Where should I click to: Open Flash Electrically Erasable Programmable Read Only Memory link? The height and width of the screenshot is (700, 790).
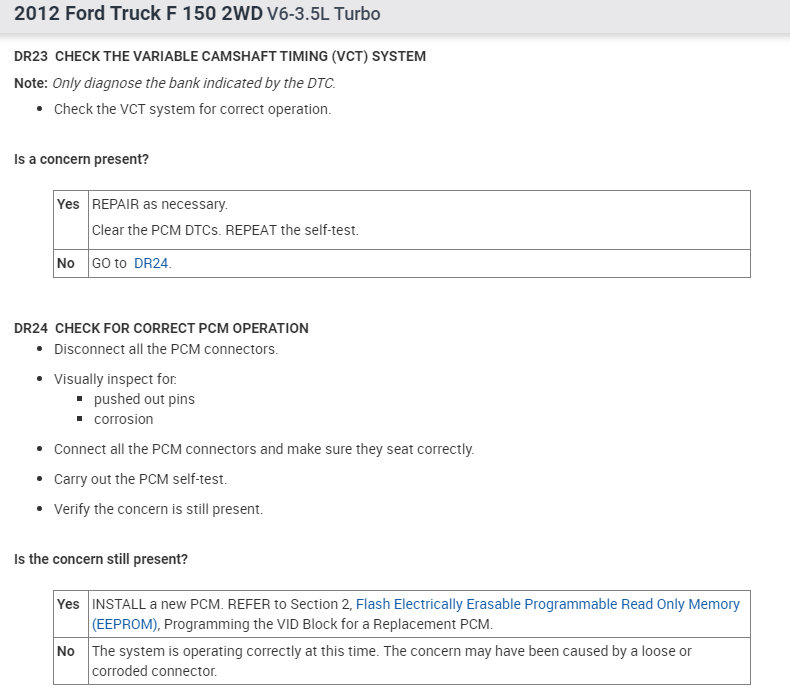(547, 604)
